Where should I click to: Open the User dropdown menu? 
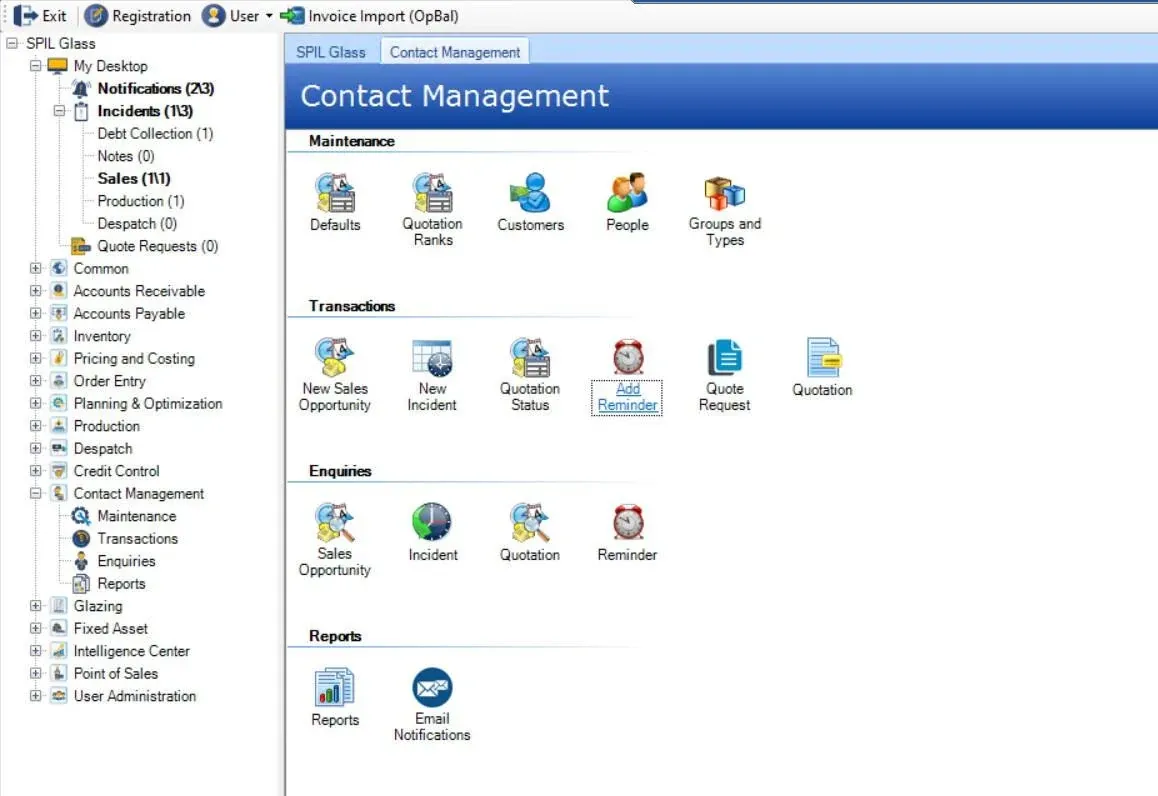click(x=237, y=16)
